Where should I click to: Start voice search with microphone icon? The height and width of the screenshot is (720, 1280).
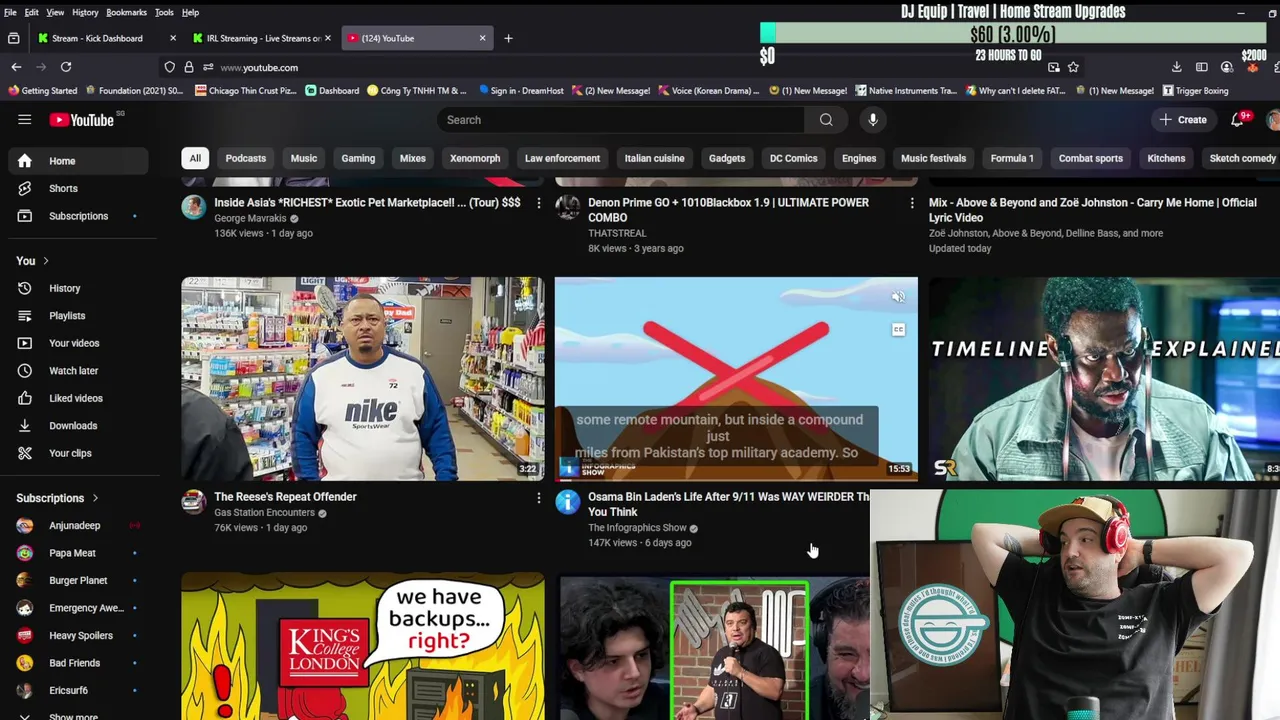pos(873,120)
